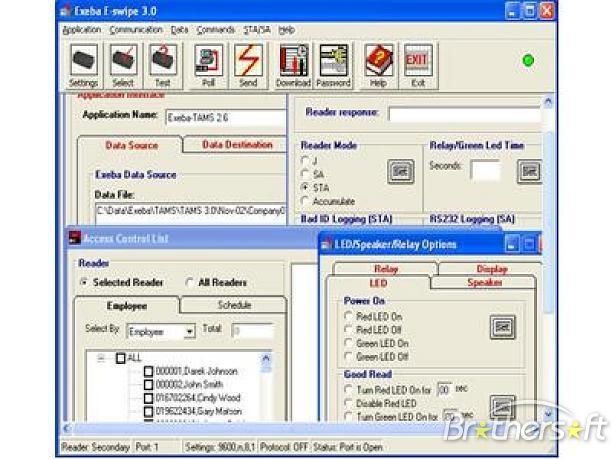Open the Settings toolbar icon
This screenshot has height=459, width=612.
click(84, 66)
